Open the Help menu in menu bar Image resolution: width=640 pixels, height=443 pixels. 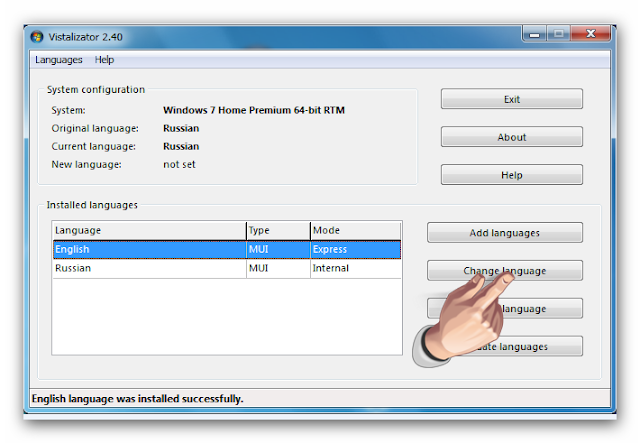tap(104, 60)
